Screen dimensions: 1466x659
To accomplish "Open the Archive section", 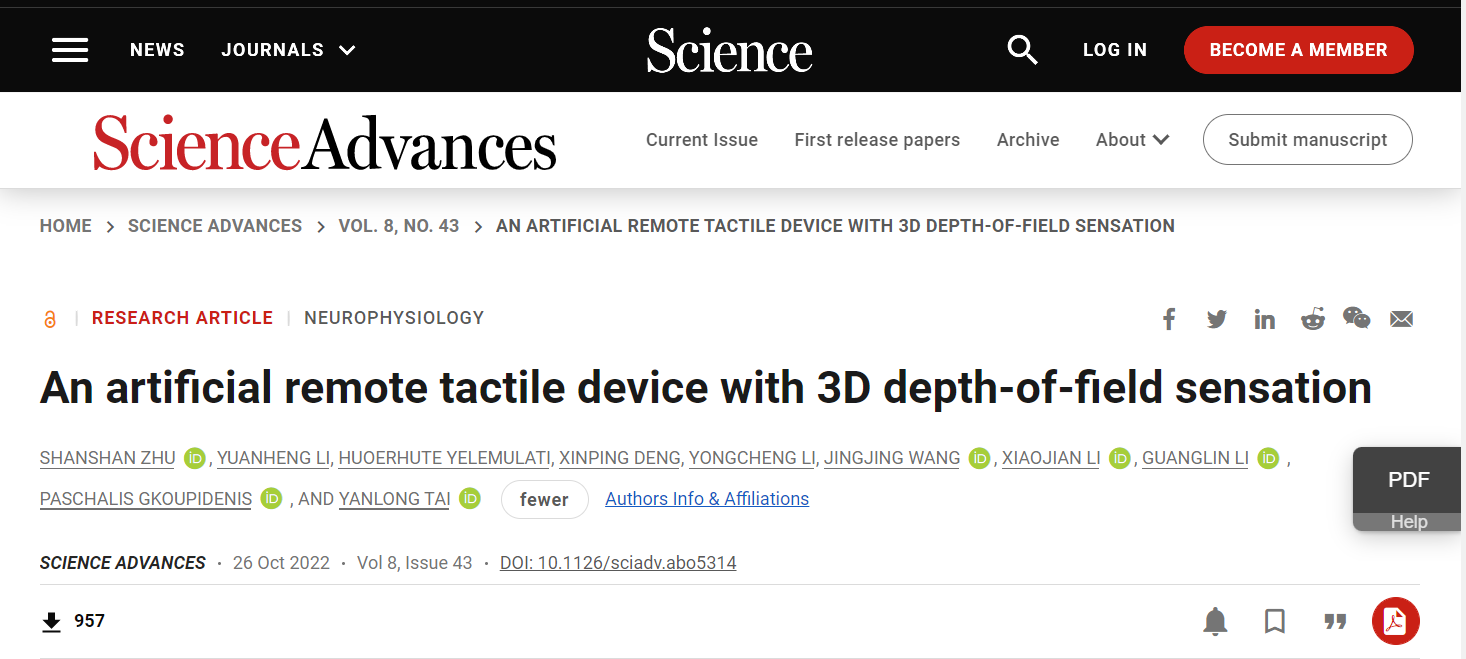I will [x=1028, y=140].
